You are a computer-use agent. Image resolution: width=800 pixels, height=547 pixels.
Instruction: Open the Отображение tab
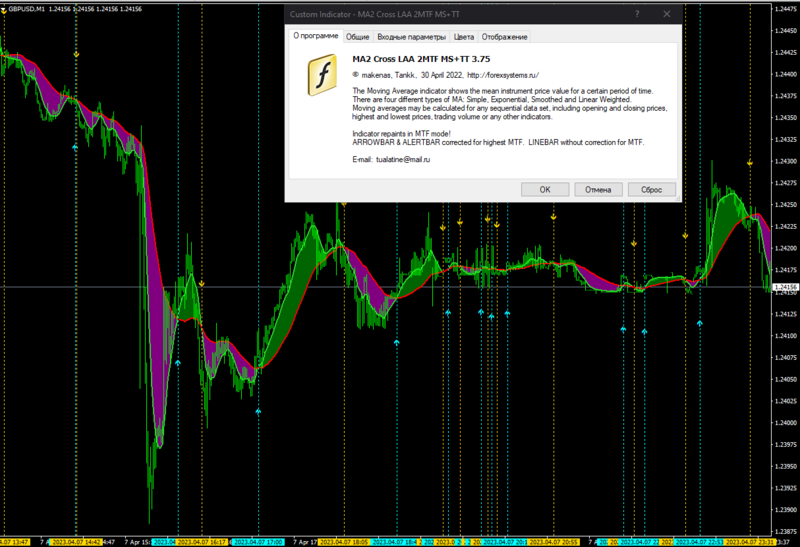pyautogui.click(x=504, y=37)
